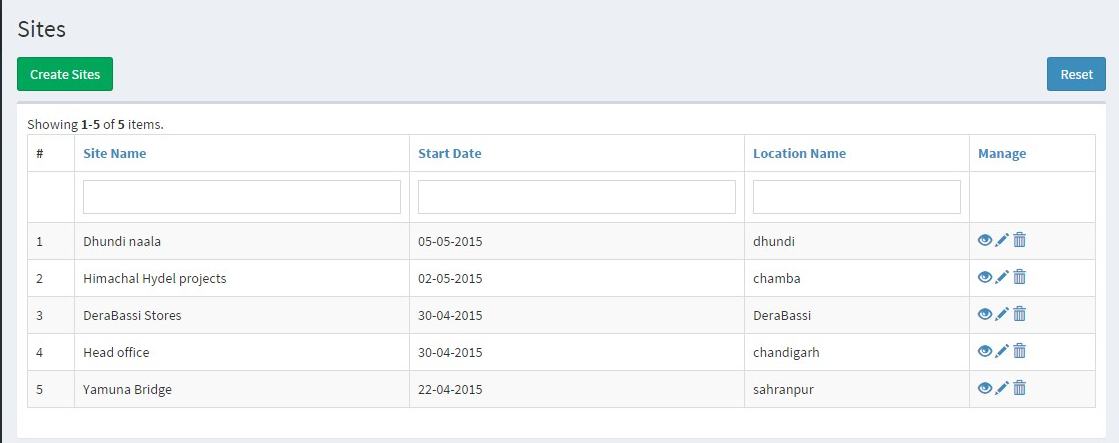Select the Himachal Hydel projects name cell

242,278
